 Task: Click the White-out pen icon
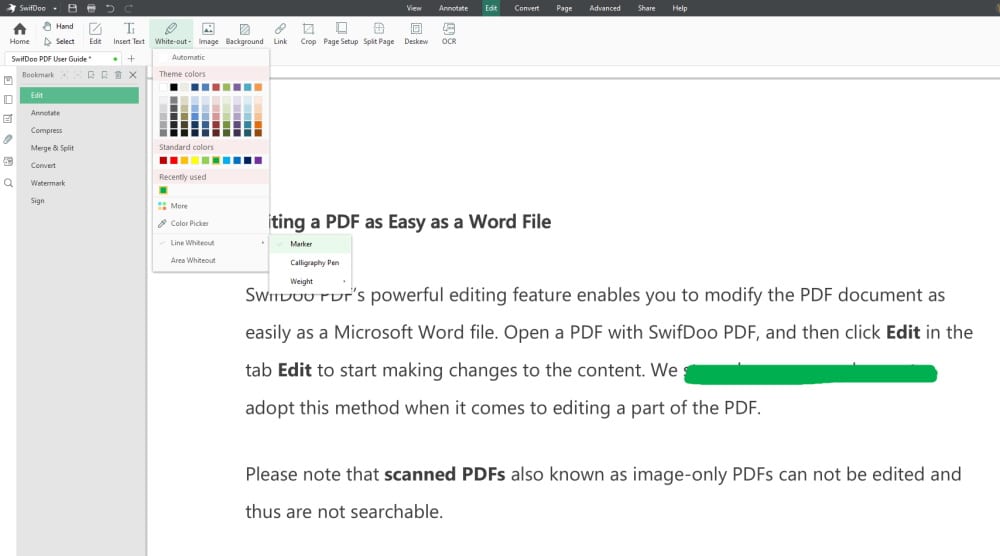[171, 29]
